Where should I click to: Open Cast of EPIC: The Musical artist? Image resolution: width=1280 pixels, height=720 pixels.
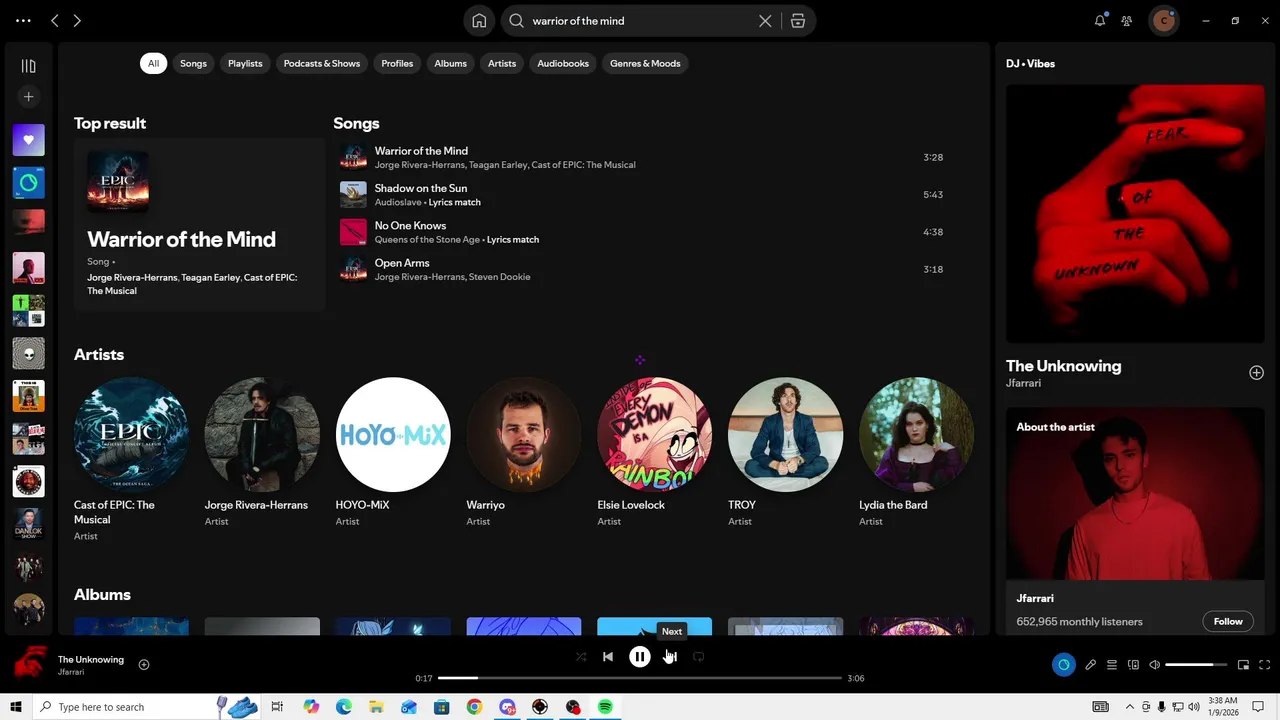(131, 434)
